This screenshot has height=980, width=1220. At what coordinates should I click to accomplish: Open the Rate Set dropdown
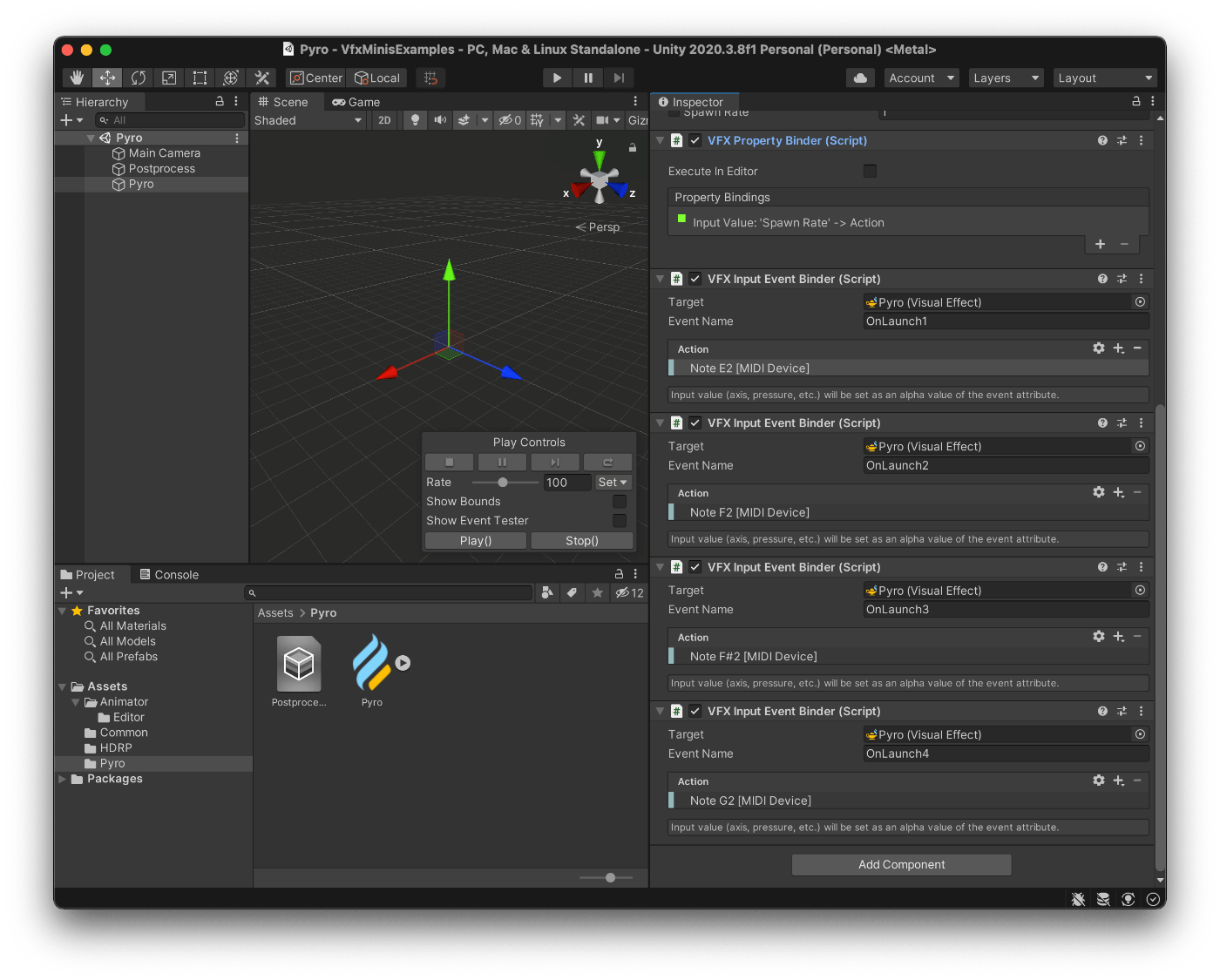(613, 482)
